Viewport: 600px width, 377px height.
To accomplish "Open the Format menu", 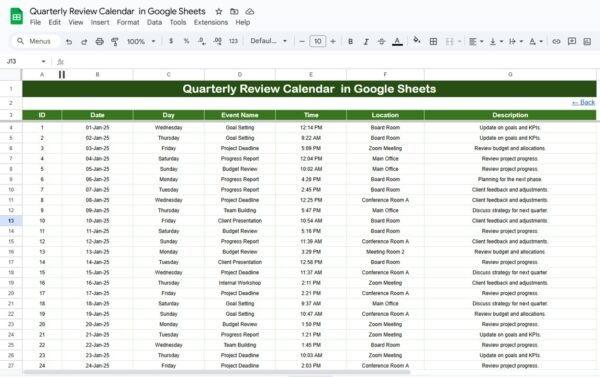I will (x=128, y=23).
